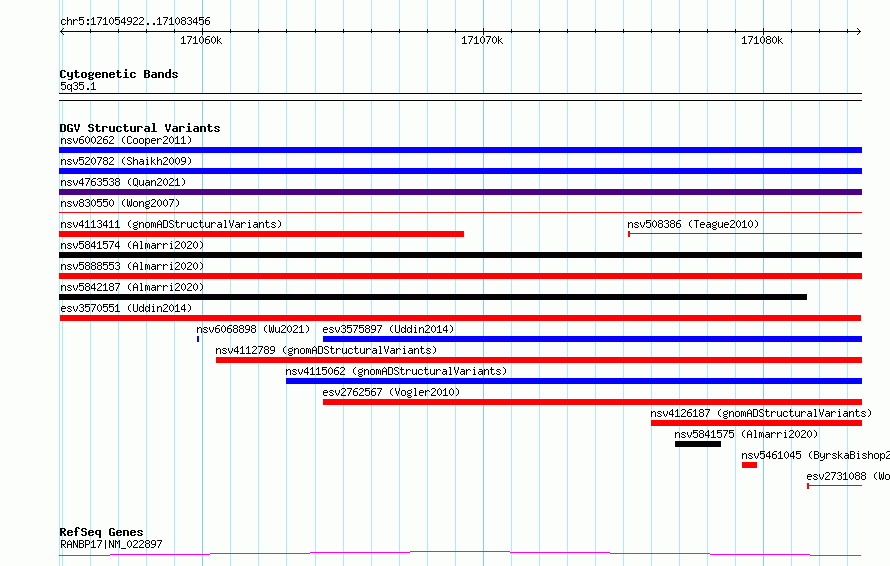Click the Cytogenetic Bands track title

point(119,74)
